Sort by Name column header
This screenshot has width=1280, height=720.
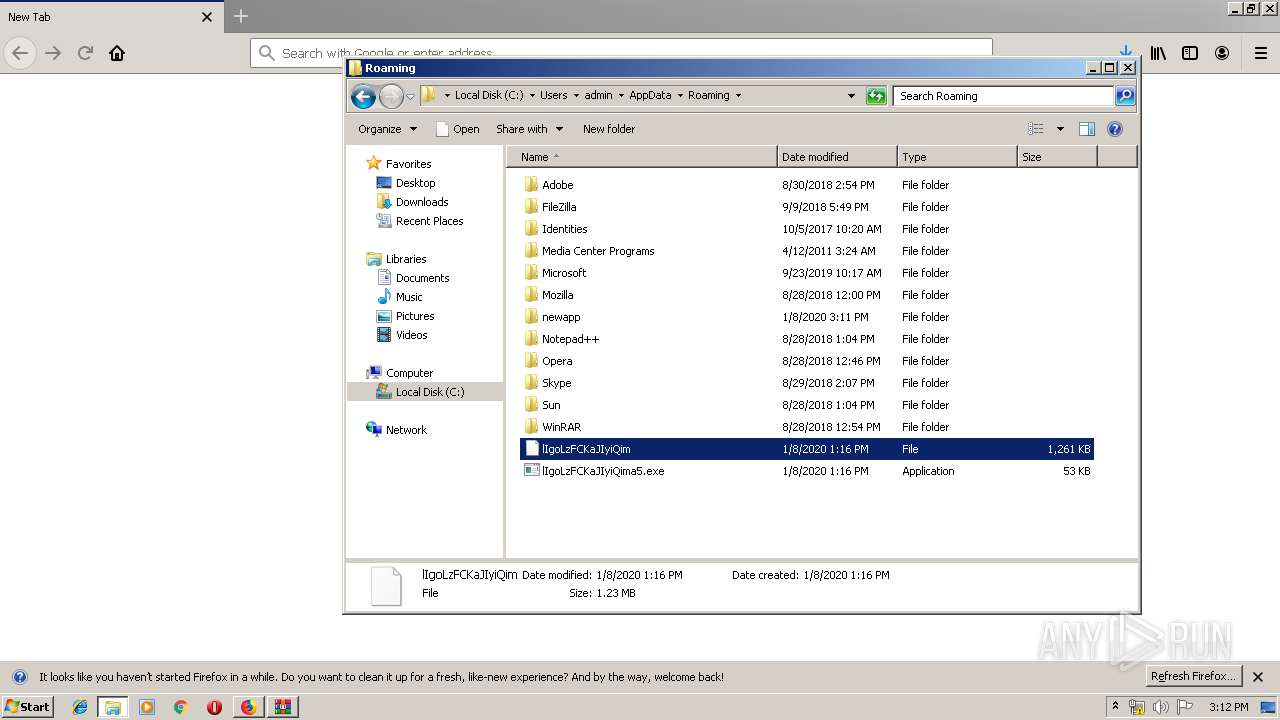pos(642,157)
